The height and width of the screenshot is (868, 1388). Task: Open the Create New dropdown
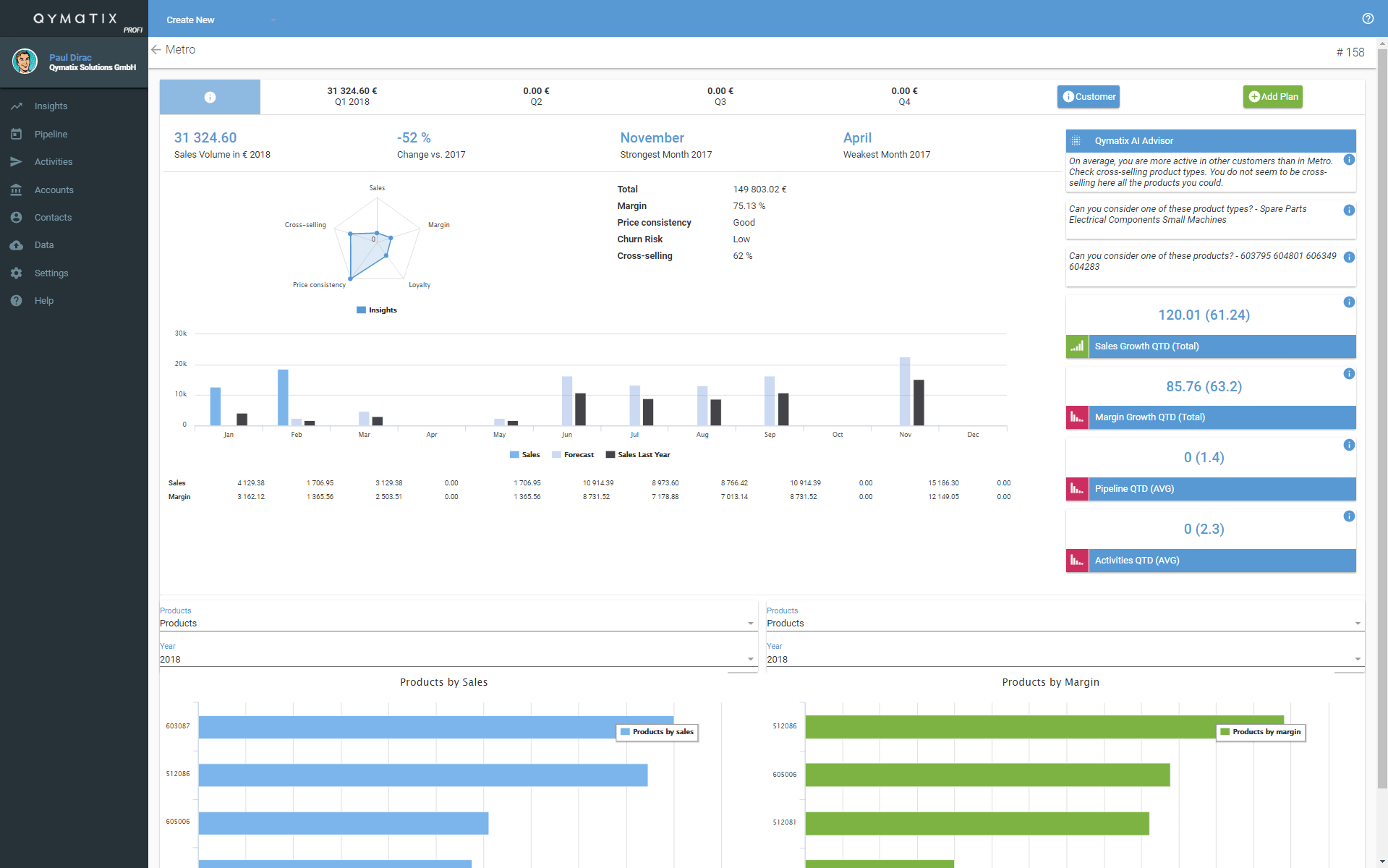220,20
